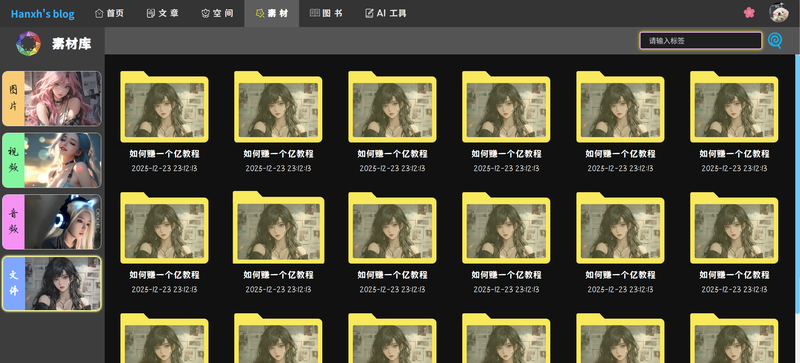Open the AI 工具 page
The width and height of the screenshot is (800, 363).
[x=386, y=13]
